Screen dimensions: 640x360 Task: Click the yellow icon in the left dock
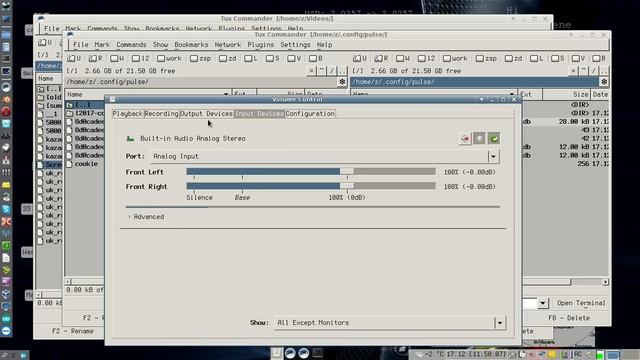click(6, 185)
